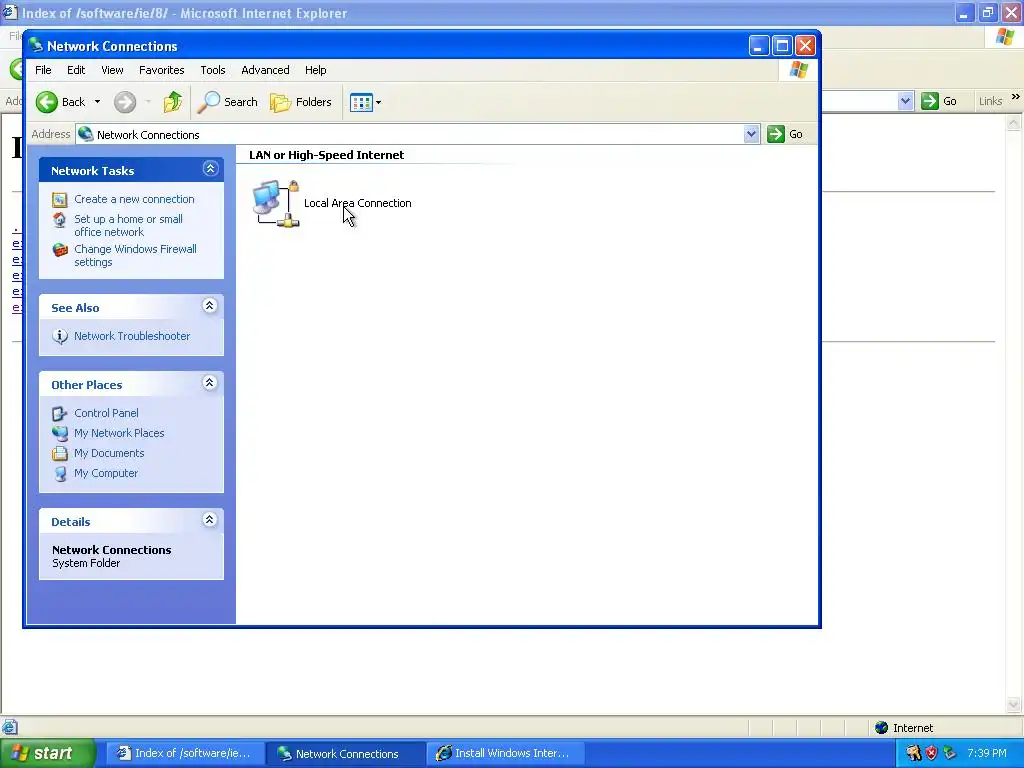Expand the Network Connections address dropdown

[x=751, y=135]
